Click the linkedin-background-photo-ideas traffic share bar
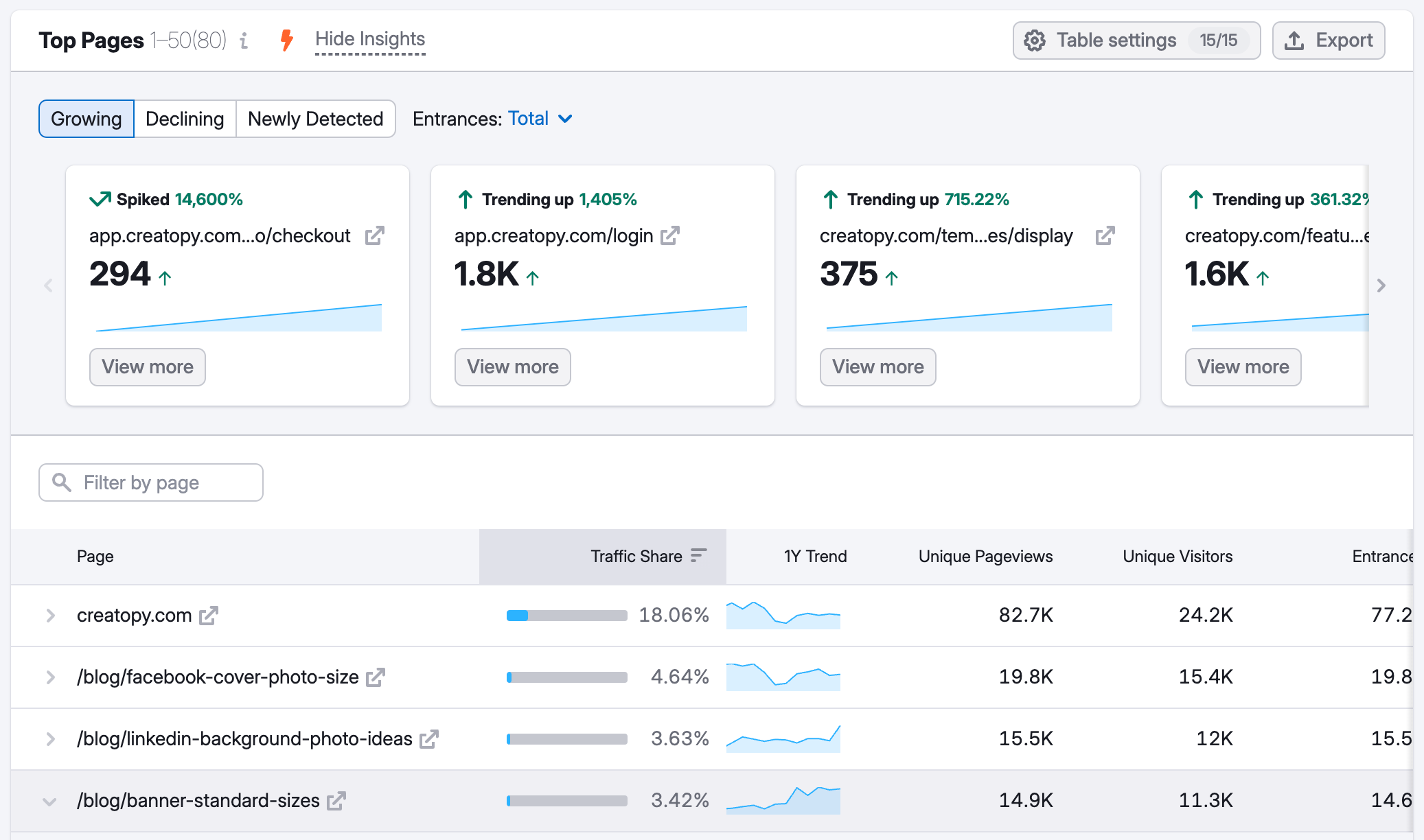 (x=567, y=739)
